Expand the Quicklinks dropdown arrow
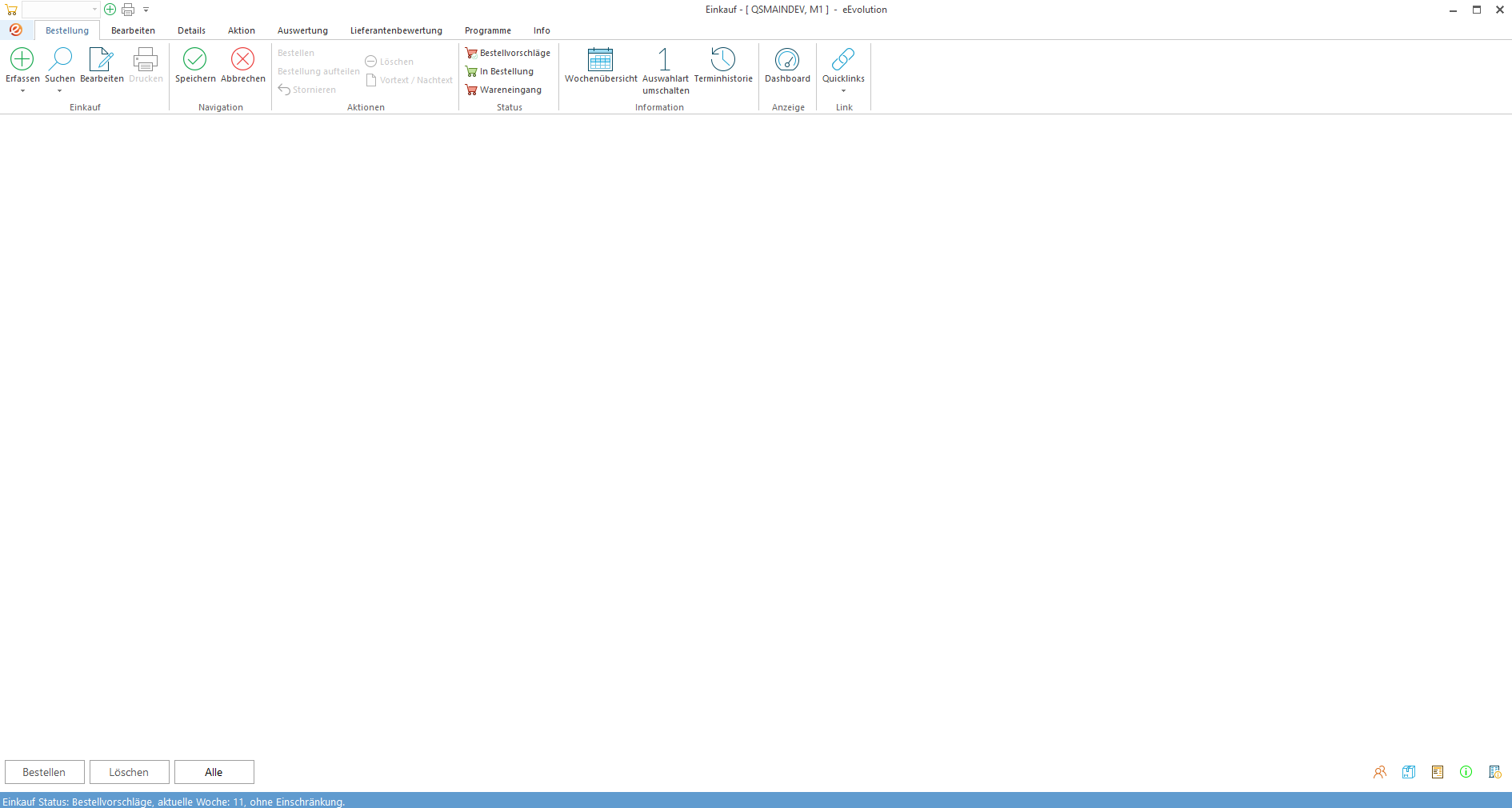The height and width of the screenshot is (808, 1512). click(x=843, y=91)
